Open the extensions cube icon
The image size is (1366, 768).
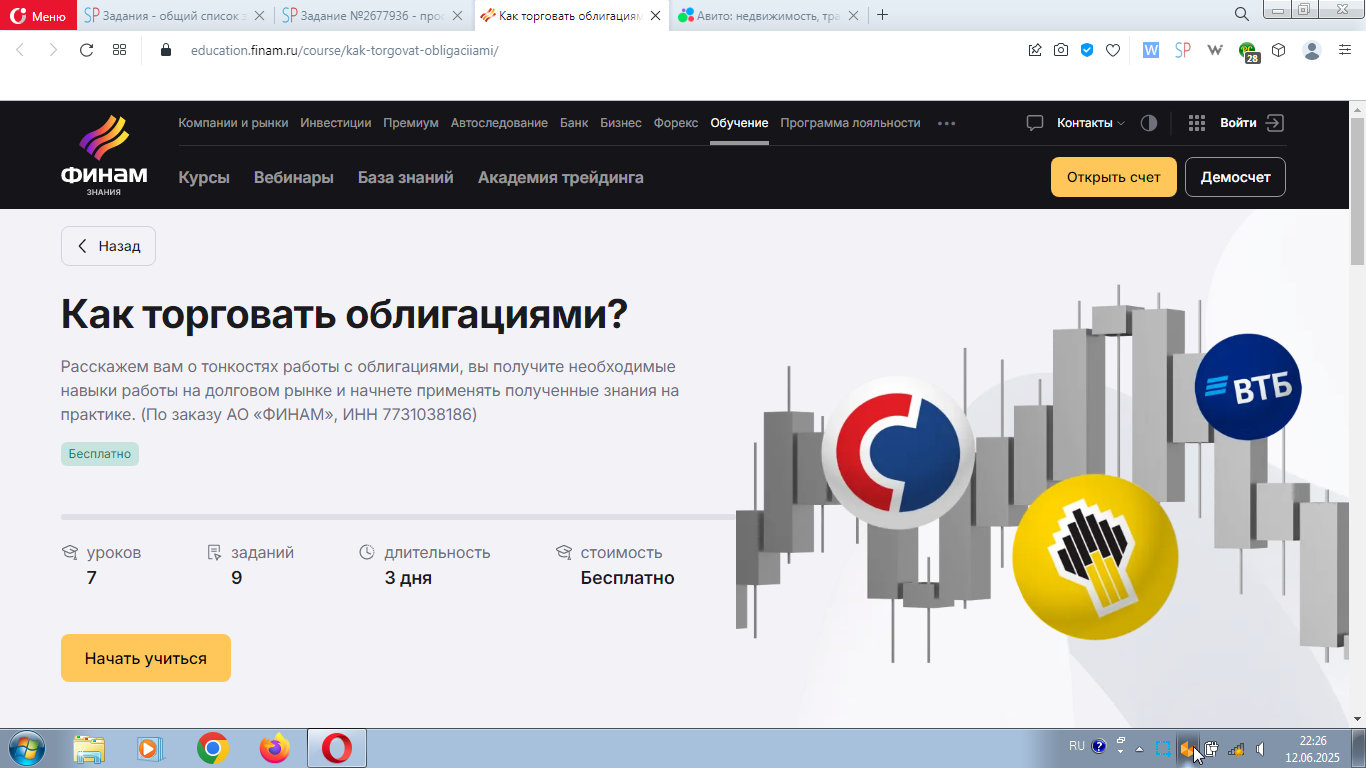click(1278, 50)
